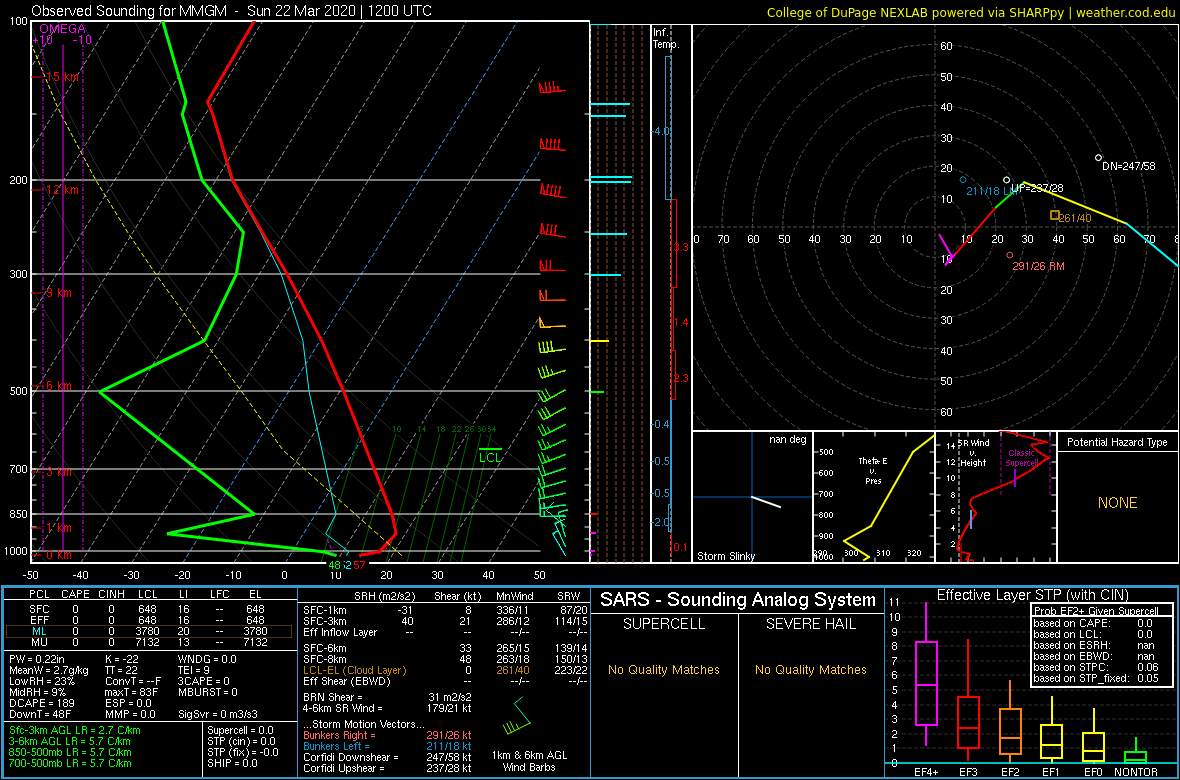Click the based on STPC: 0.06 line

pos(1098,666)
